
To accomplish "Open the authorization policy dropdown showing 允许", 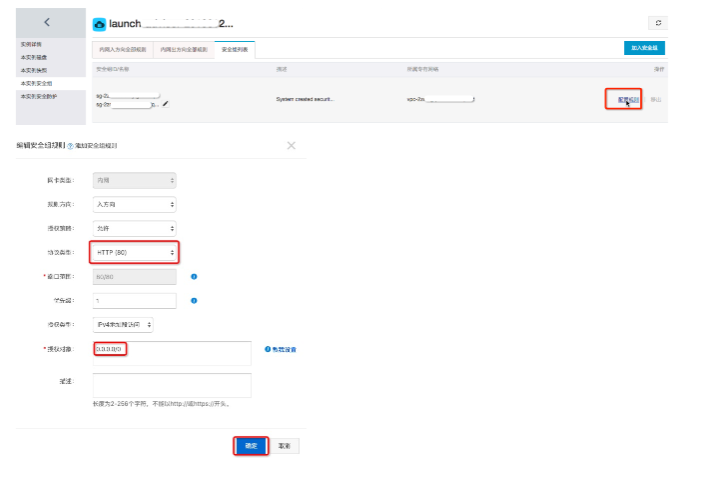I will pyautogui.click(x=134, y=229).
